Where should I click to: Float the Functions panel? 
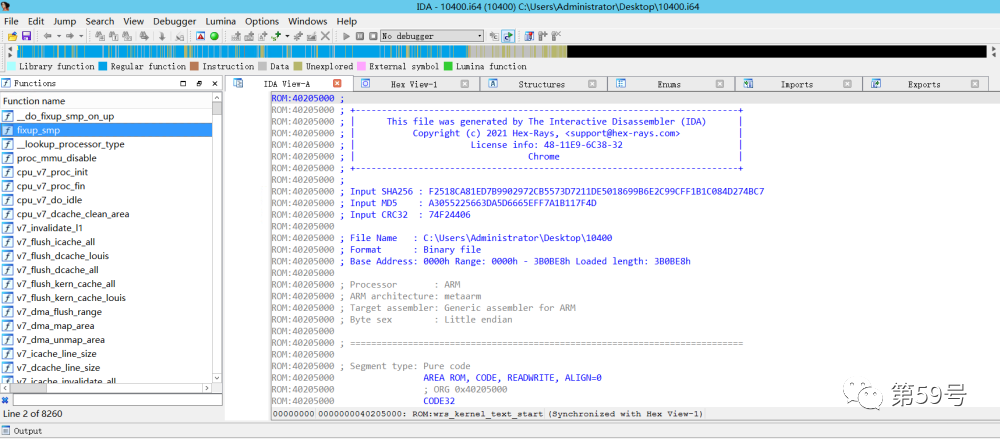pyautogui.click(x=199, y=84)
